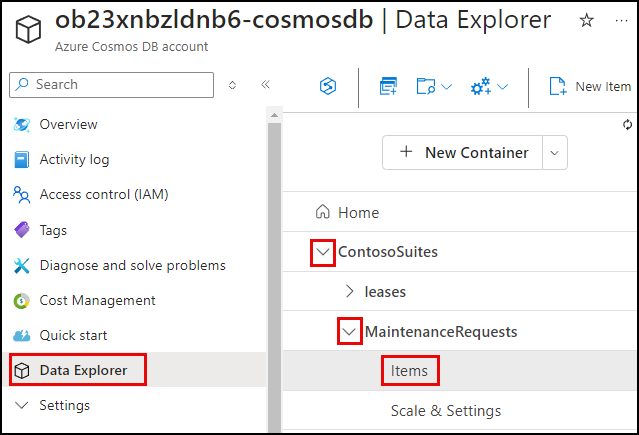Image resolution: width=639 pixels, height=435 pixels.
Task: Go to Home in the resource tree
Action: pos(358,212)
